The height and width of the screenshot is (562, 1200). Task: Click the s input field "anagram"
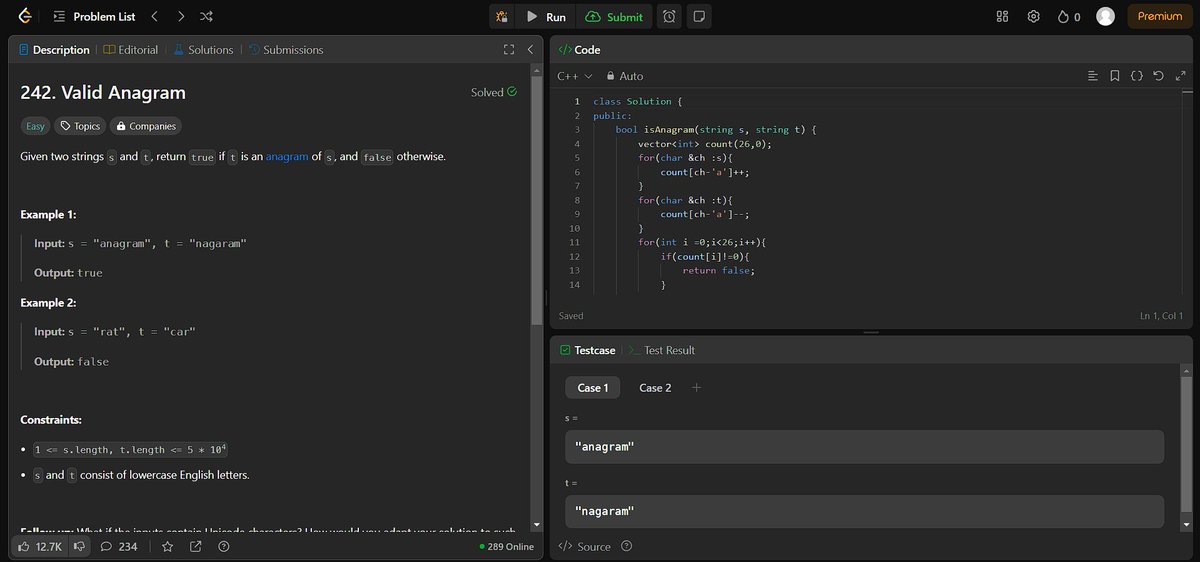864,447
